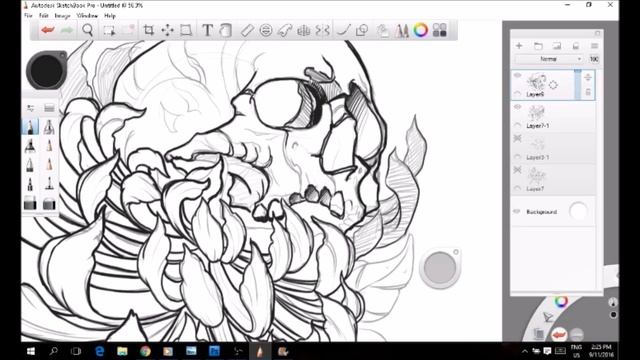The width and height of the screenshot is (640, 360).
Task: Click the clear layer icon in panel header
Action: 576,46
